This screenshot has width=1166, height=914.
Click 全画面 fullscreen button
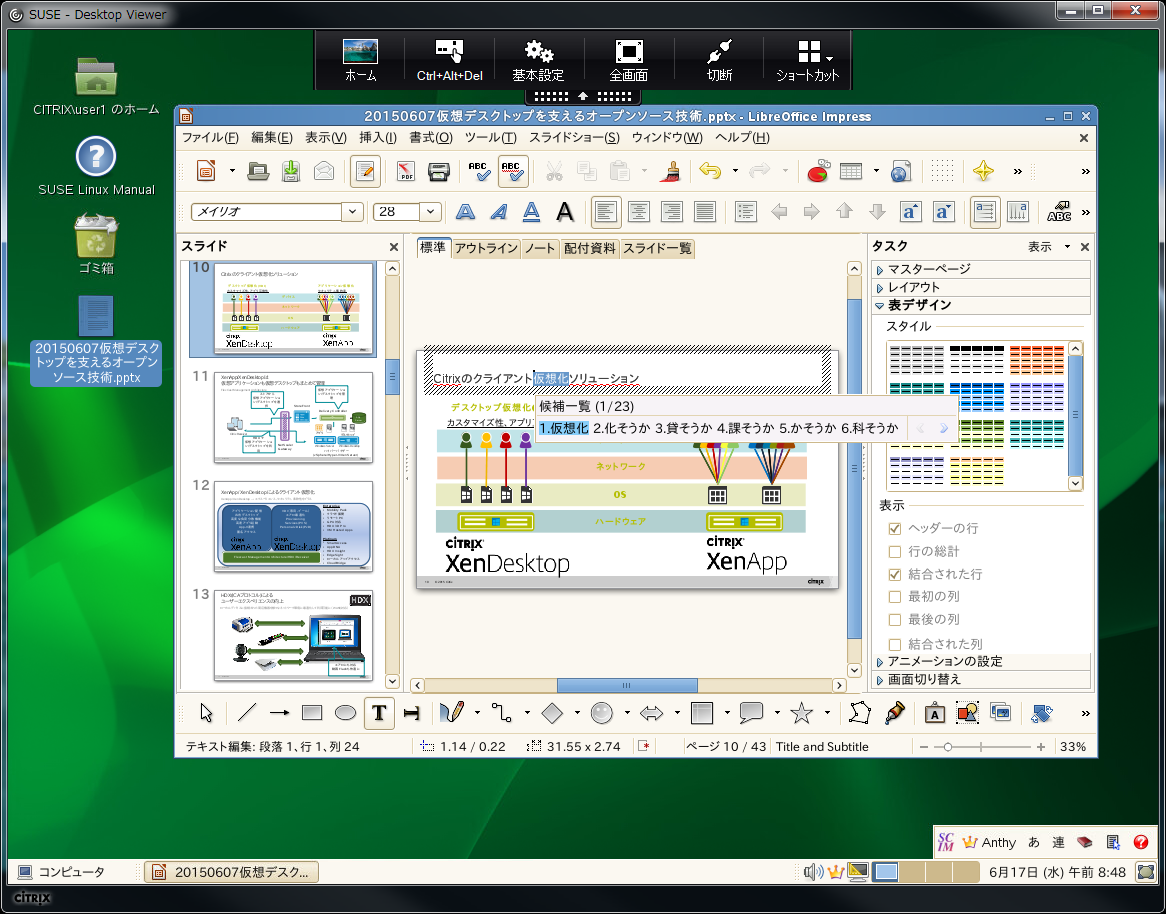point(628,60)
